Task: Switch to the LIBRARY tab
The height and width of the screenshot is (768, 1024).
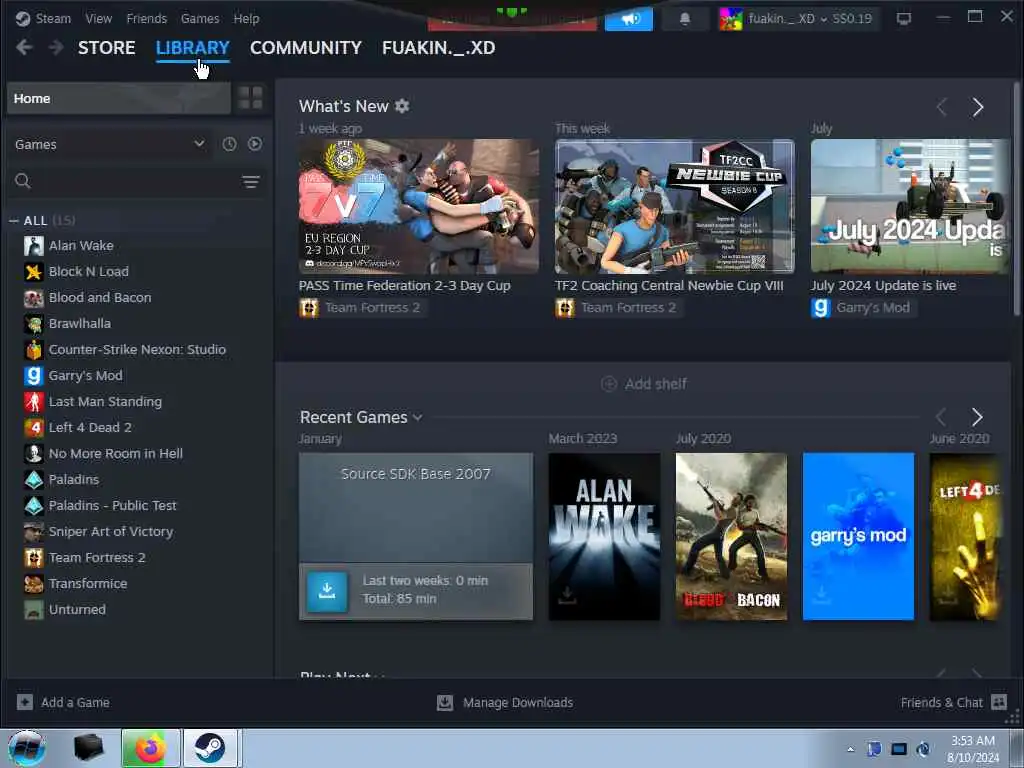Action: tap(193, 48)
